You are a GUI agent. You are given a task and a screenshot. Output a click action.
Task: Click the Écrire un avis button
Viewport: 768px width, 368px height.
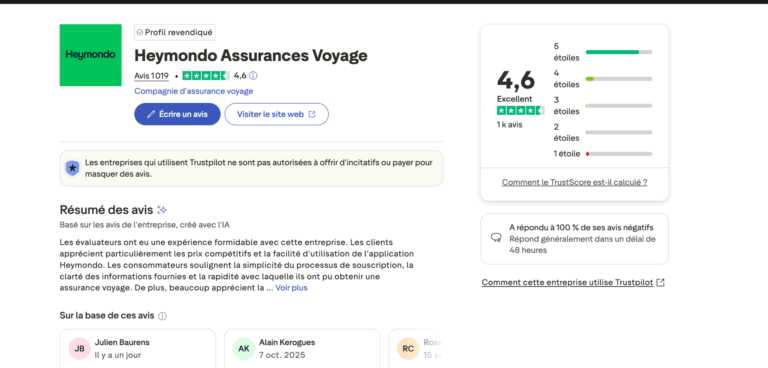(177, 114)
